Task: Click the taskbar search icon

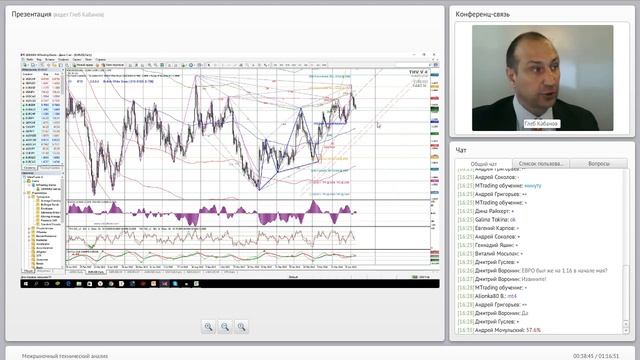Action: coord(36,283)
